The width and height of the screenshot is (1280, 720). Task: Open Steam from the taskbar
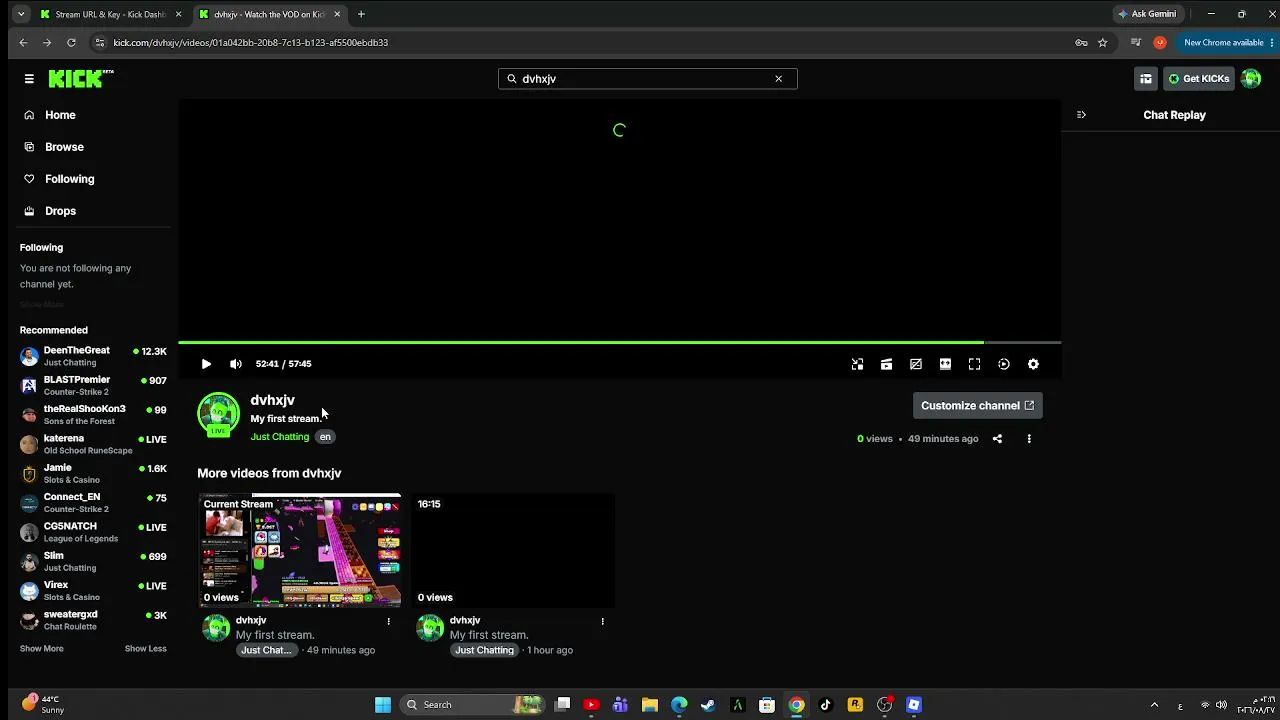[708, 705]
